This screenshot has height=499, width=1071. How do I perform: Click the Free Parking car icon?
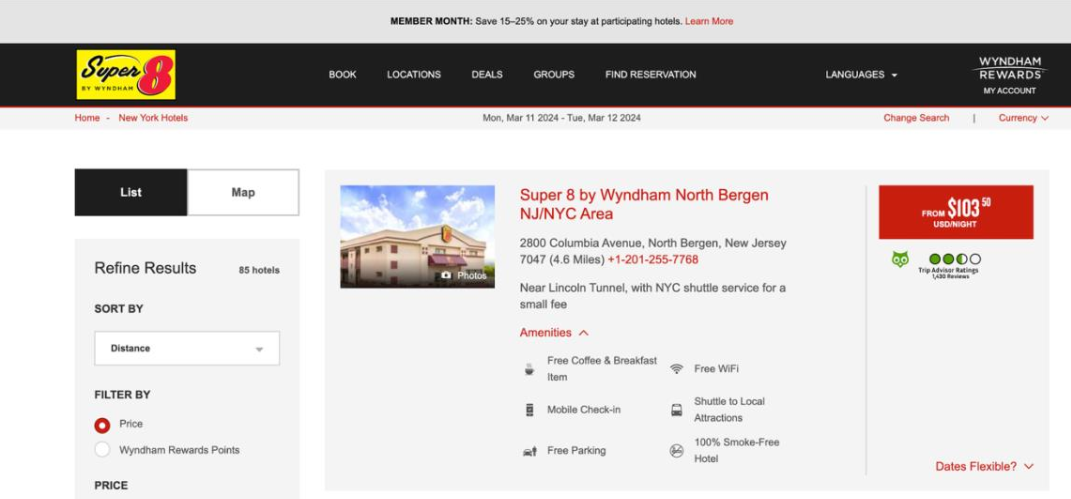click(x=529, y=451)
